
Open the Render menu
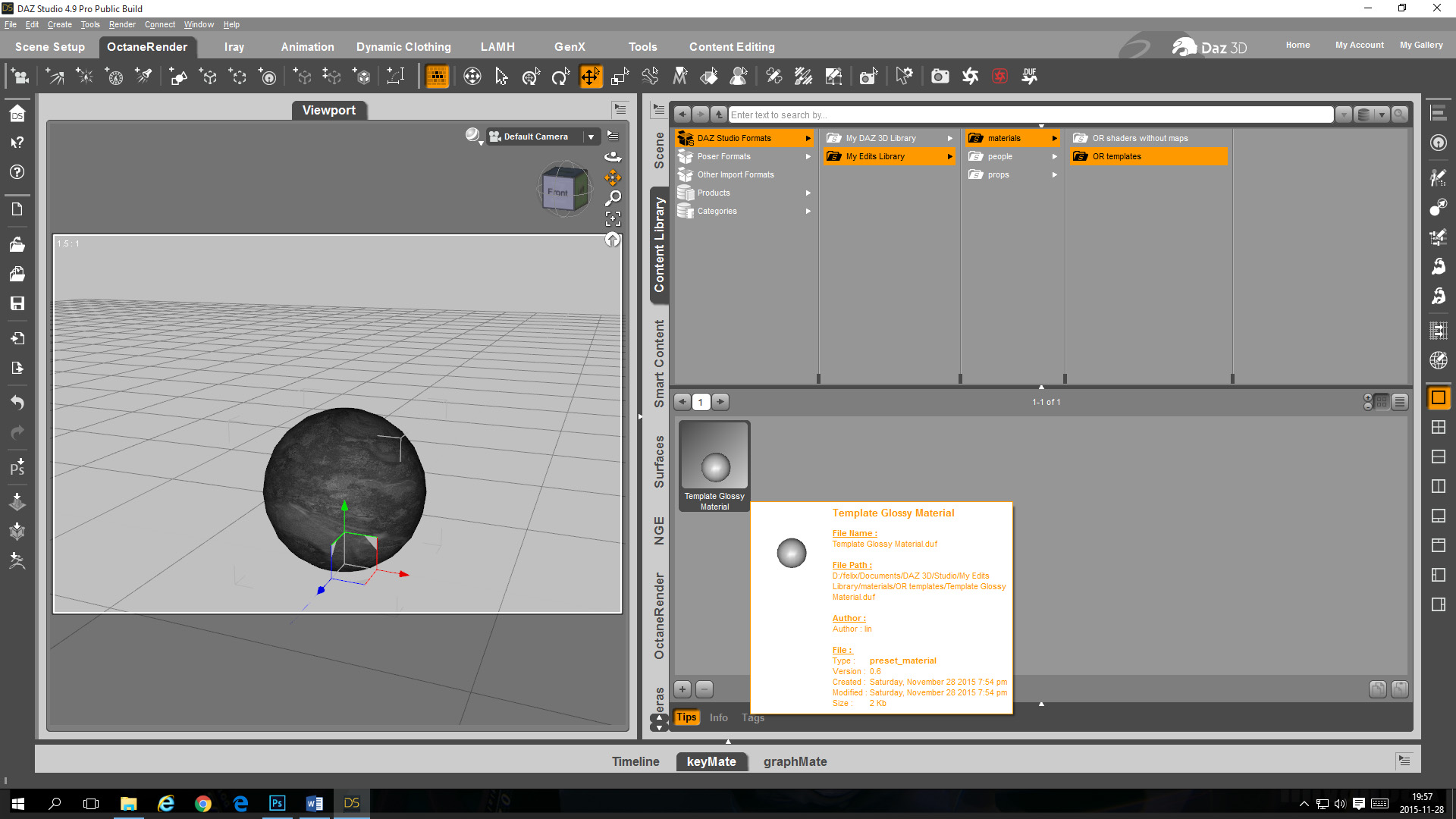pyautogui.click(x=121, y=24)
